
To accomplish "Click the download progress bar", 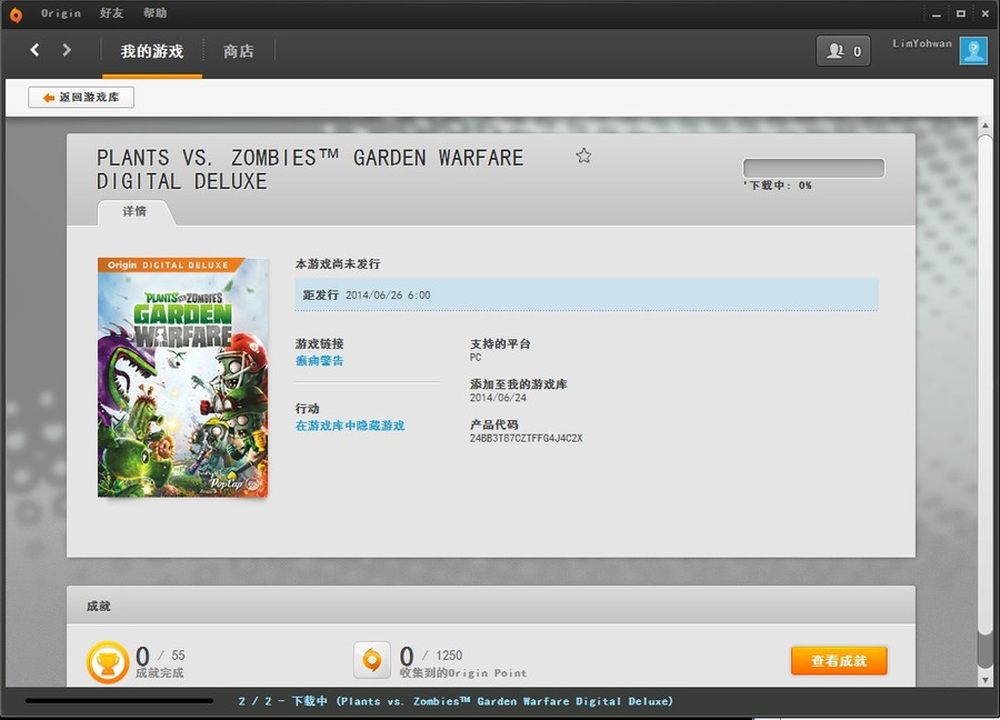I will pyautogui.click(x=813, y=168).
